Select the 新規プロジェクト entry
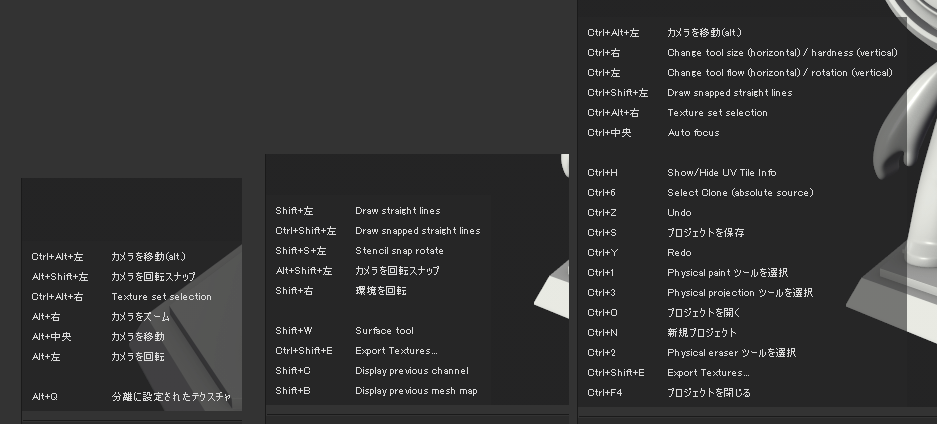This screenshot has height=424, width=937. pos(701,333)
